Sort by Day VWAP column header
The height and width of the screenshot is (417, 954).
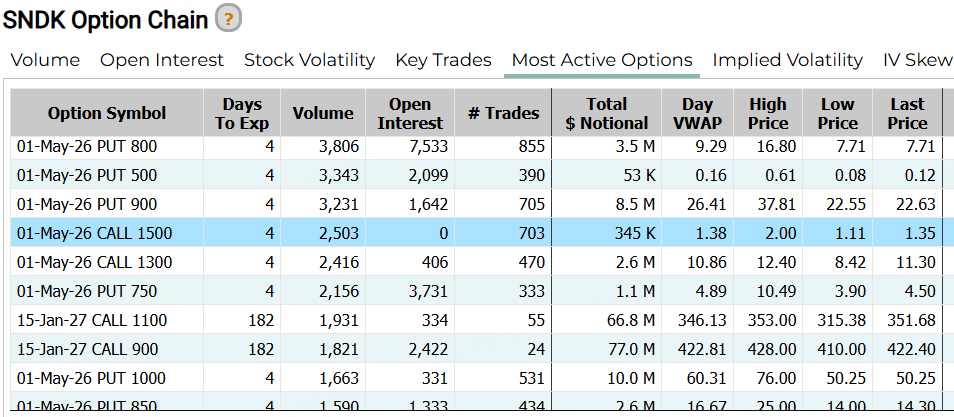click(698, 113)
